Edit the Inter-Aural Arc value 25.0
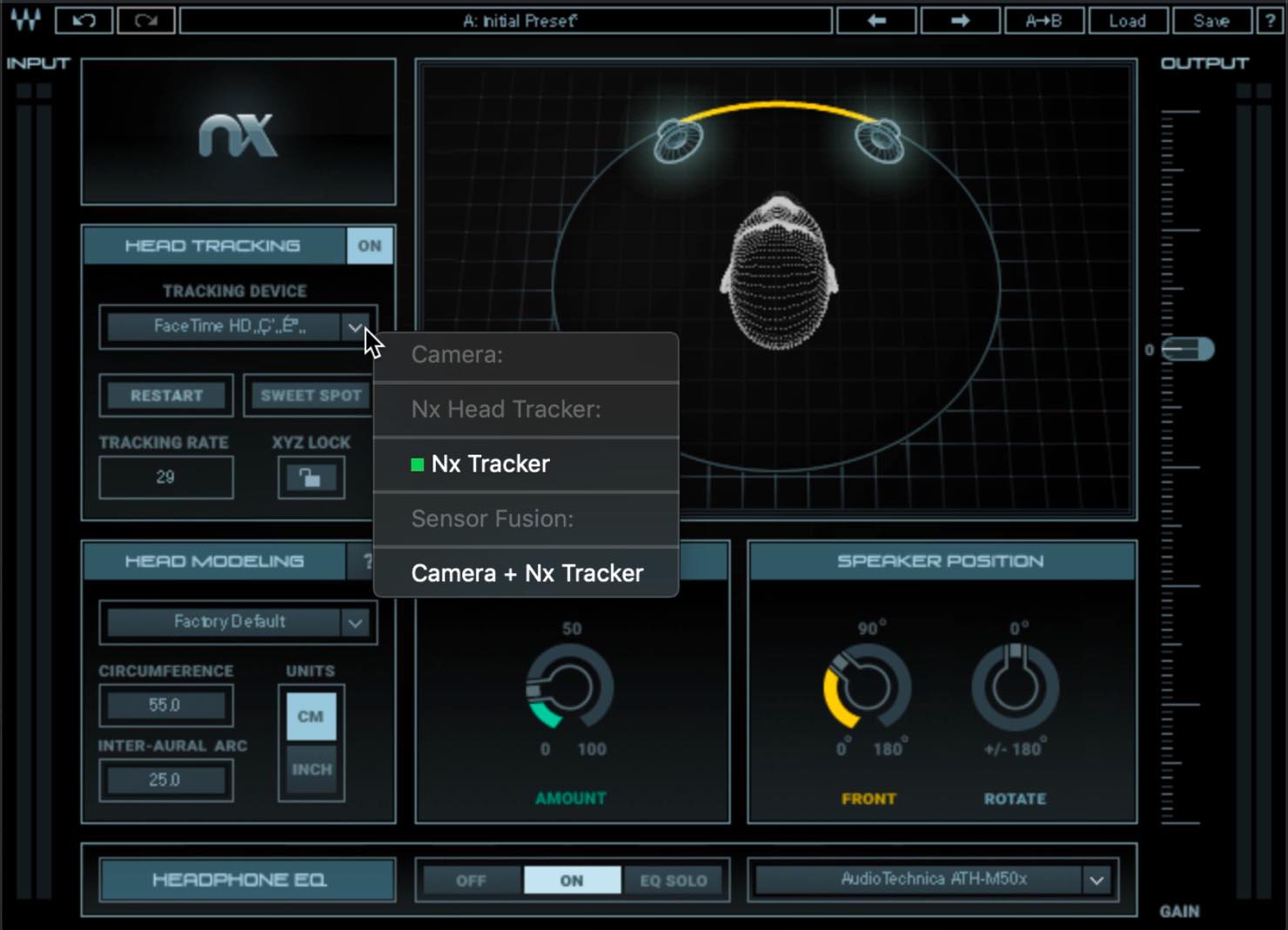This screenshot has width=1288, height=930. click(x=166, y=780)
